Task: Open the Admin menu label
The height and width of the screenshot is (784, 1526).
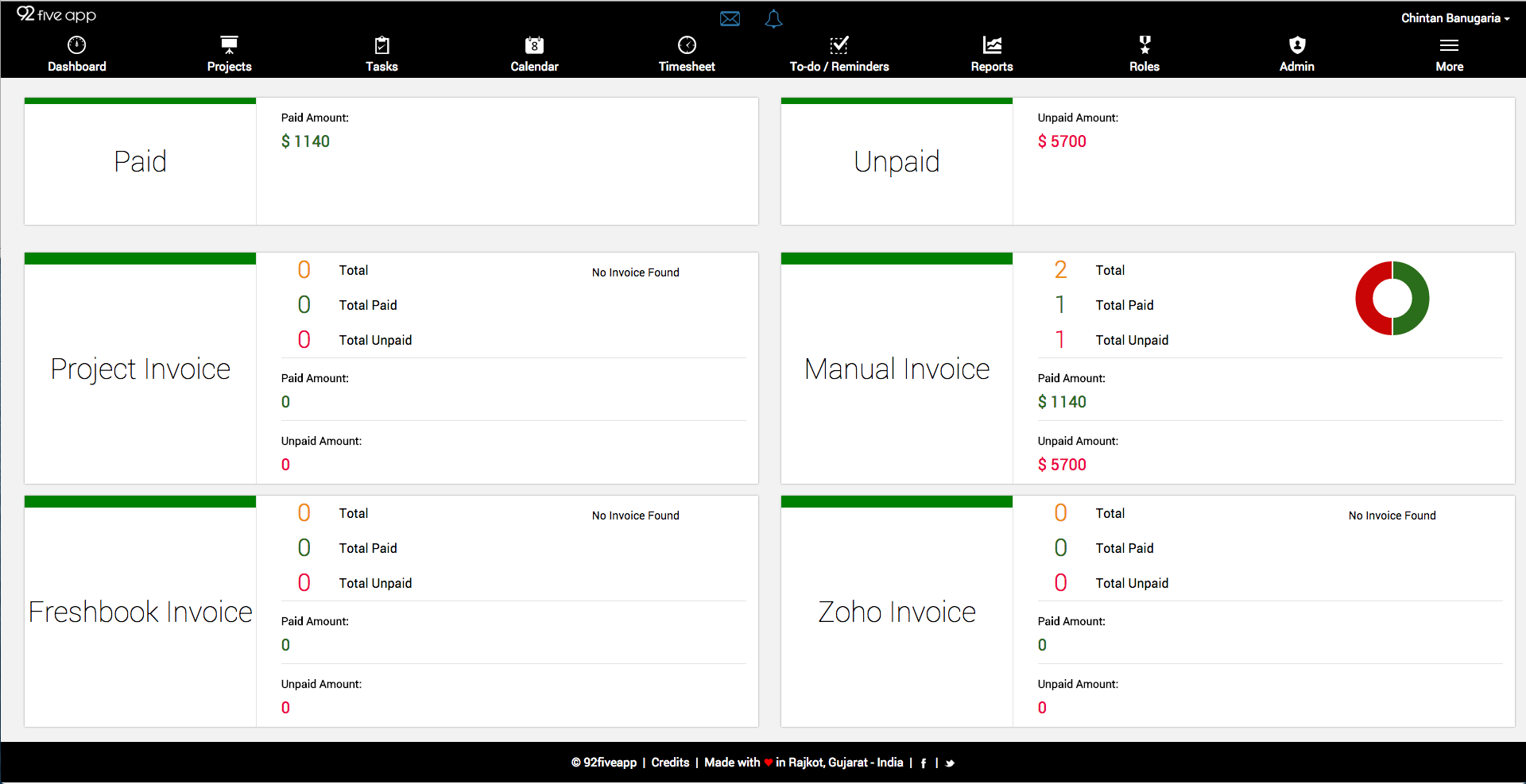Action: point(1297,67)
